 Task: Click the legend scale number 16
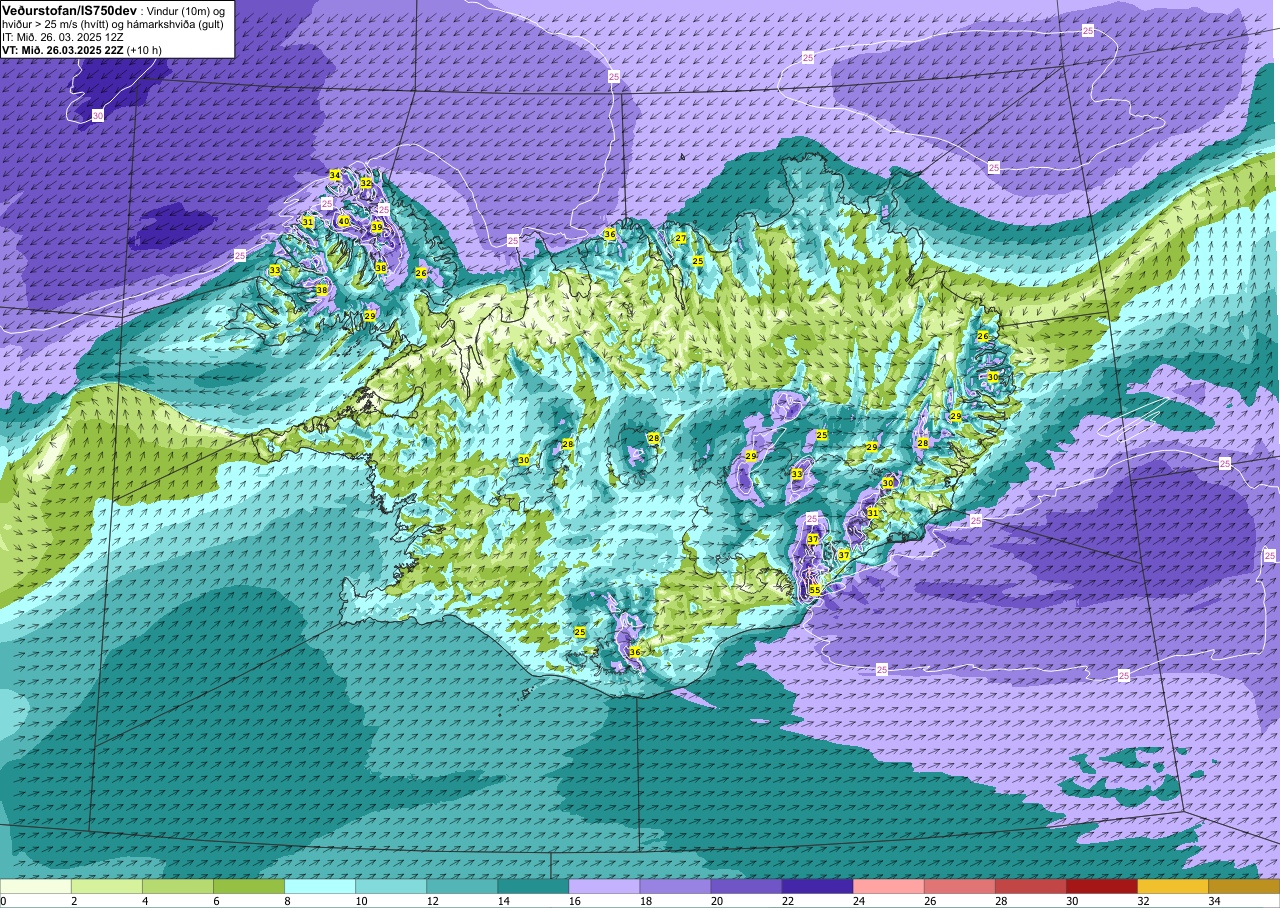tap(574, 901)
